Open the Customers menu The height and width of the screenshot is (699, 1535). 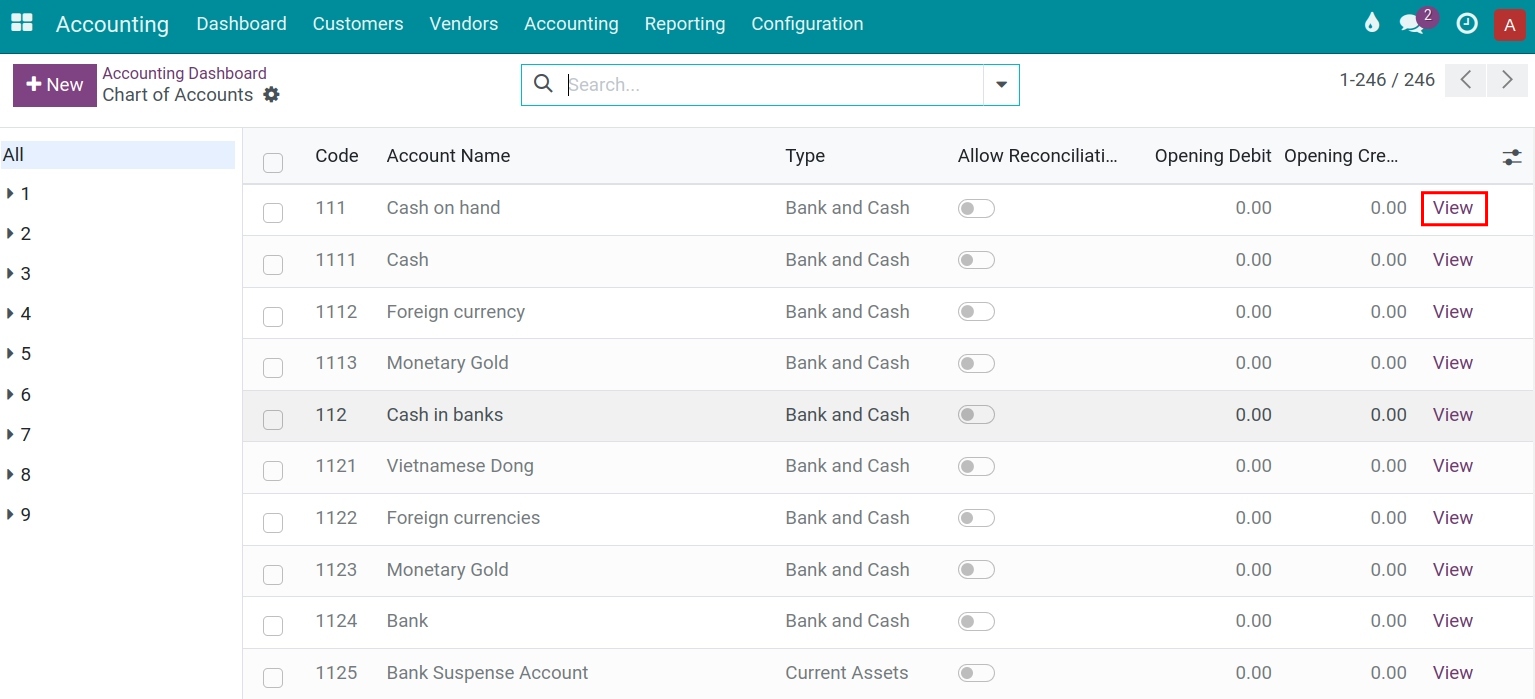[358, 23]
